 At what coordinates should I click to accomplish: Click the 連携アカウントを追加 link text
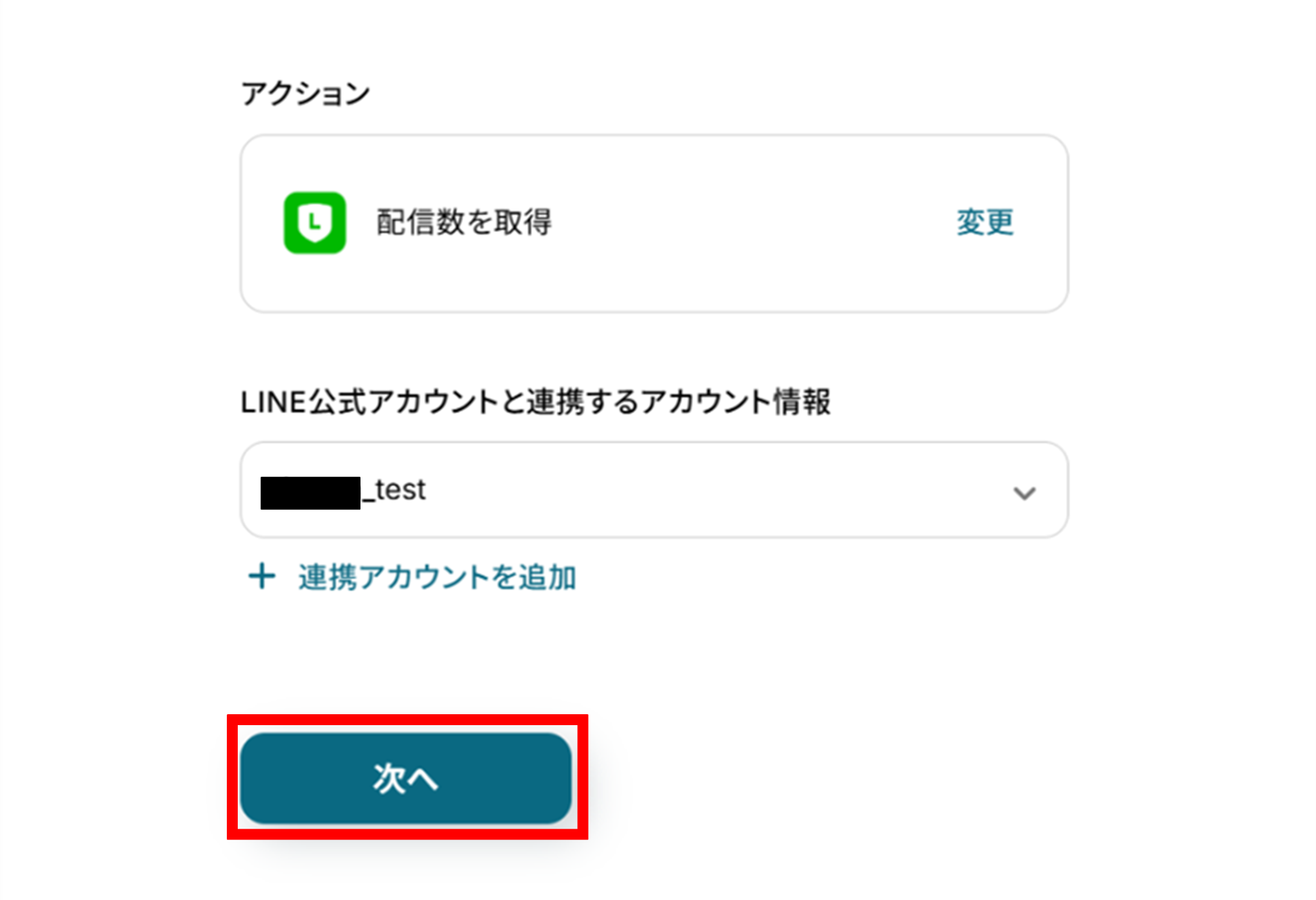click(x=437, y=577)
